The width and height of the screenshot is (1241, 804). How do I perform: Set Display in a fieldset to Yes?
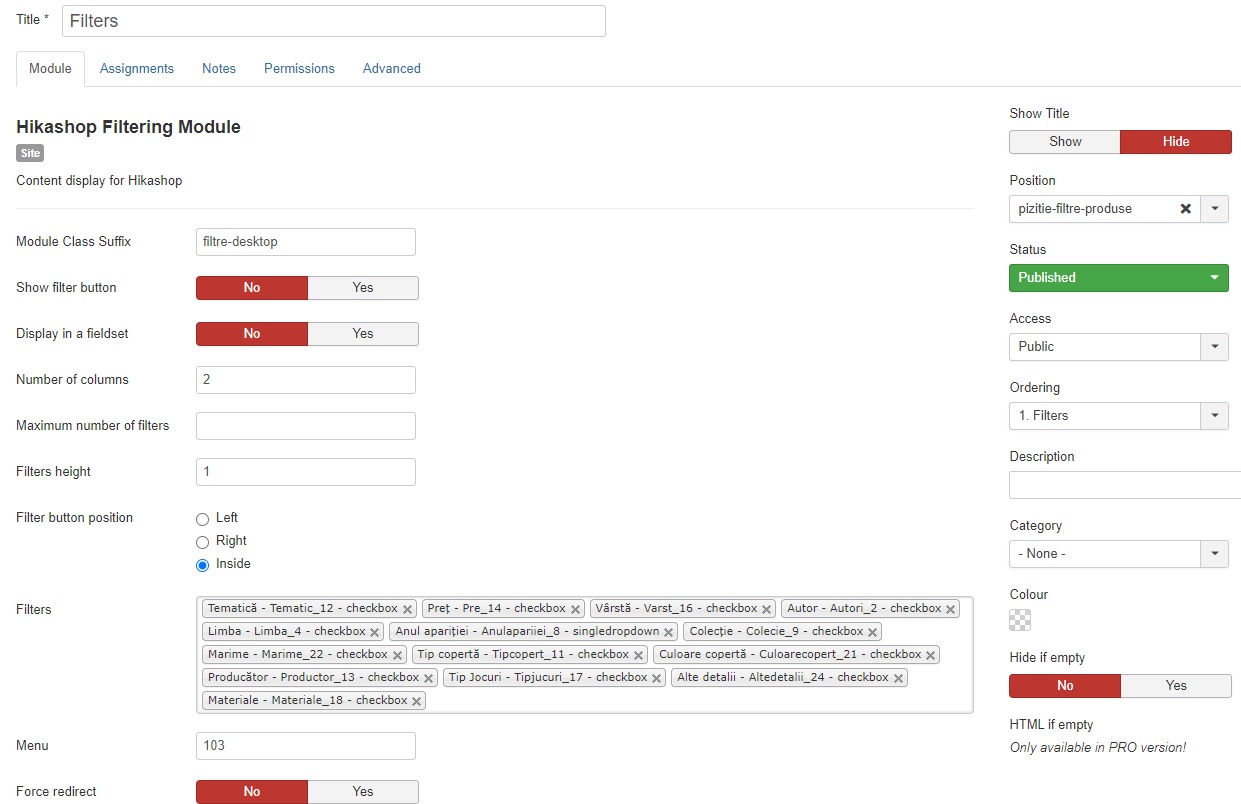[363, 333]
